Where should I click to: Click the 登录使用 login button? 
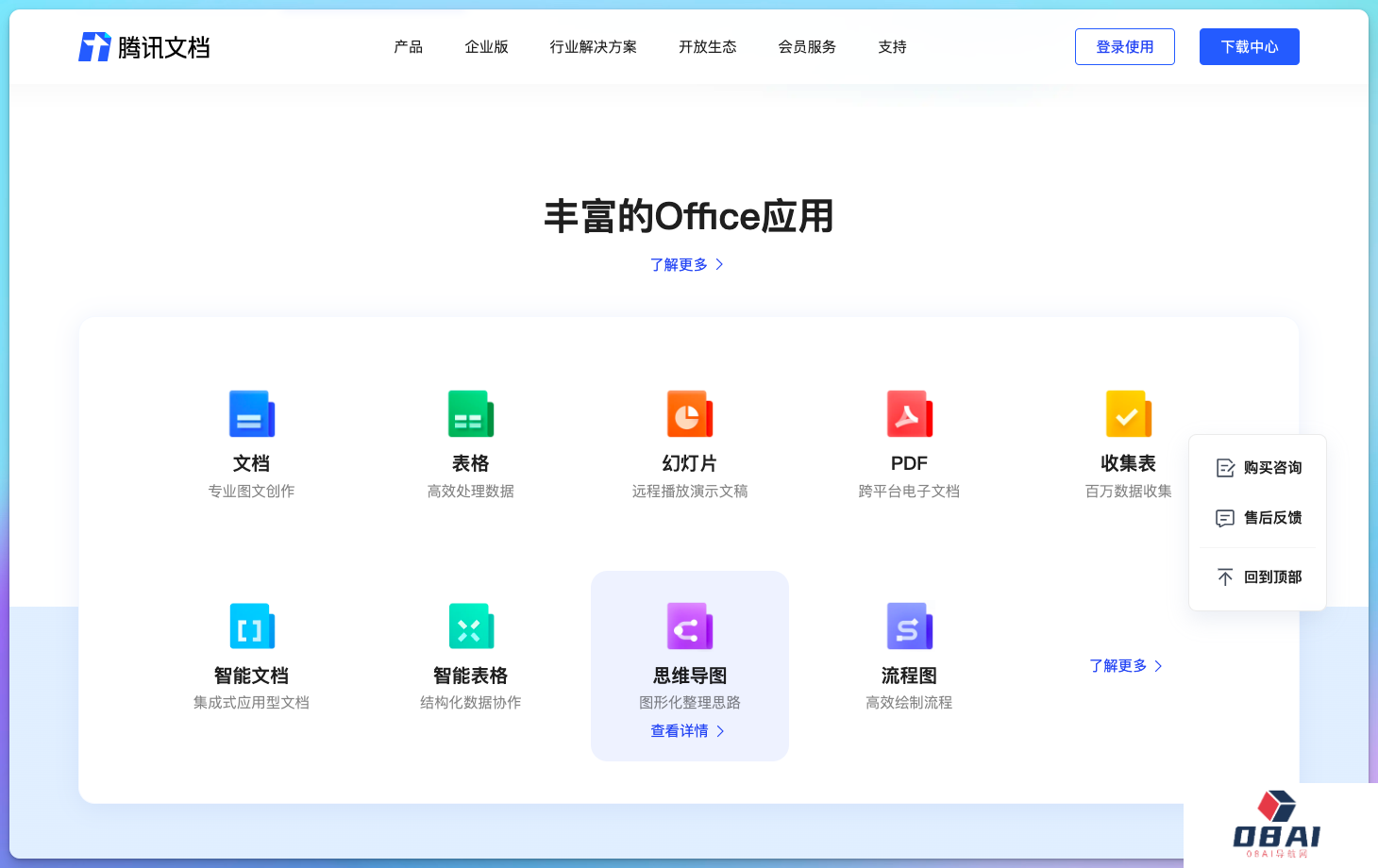pyautogui.click(x=1124, y=47)
